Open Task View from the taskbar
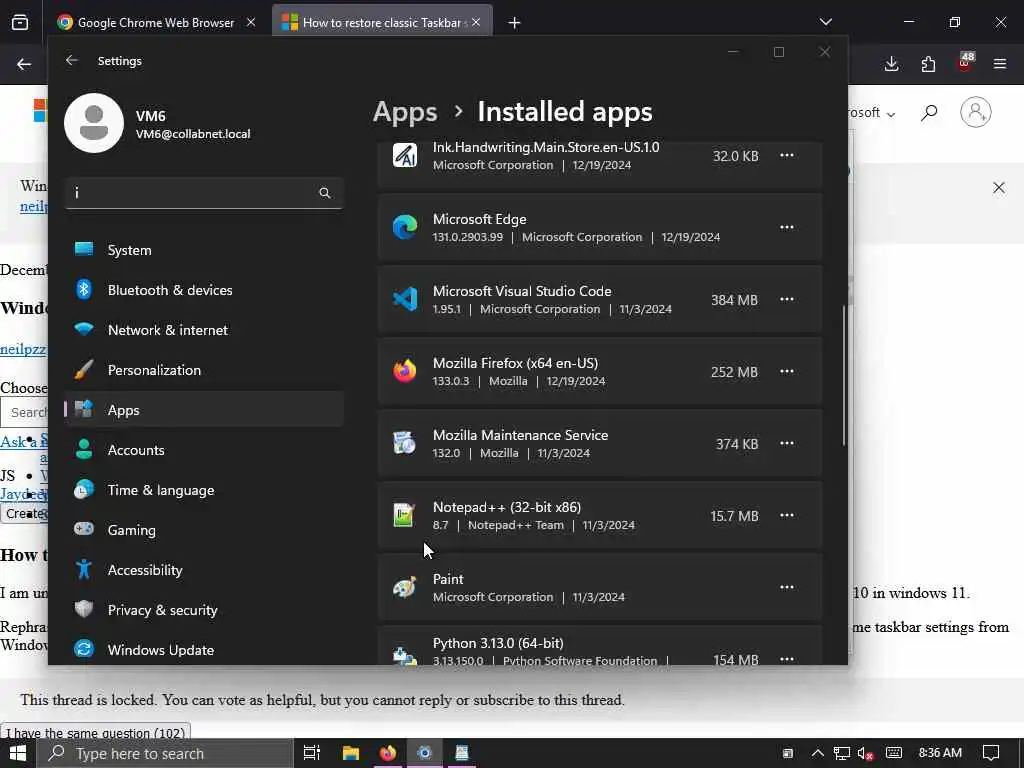1024x768 pixels. point(312,753)
